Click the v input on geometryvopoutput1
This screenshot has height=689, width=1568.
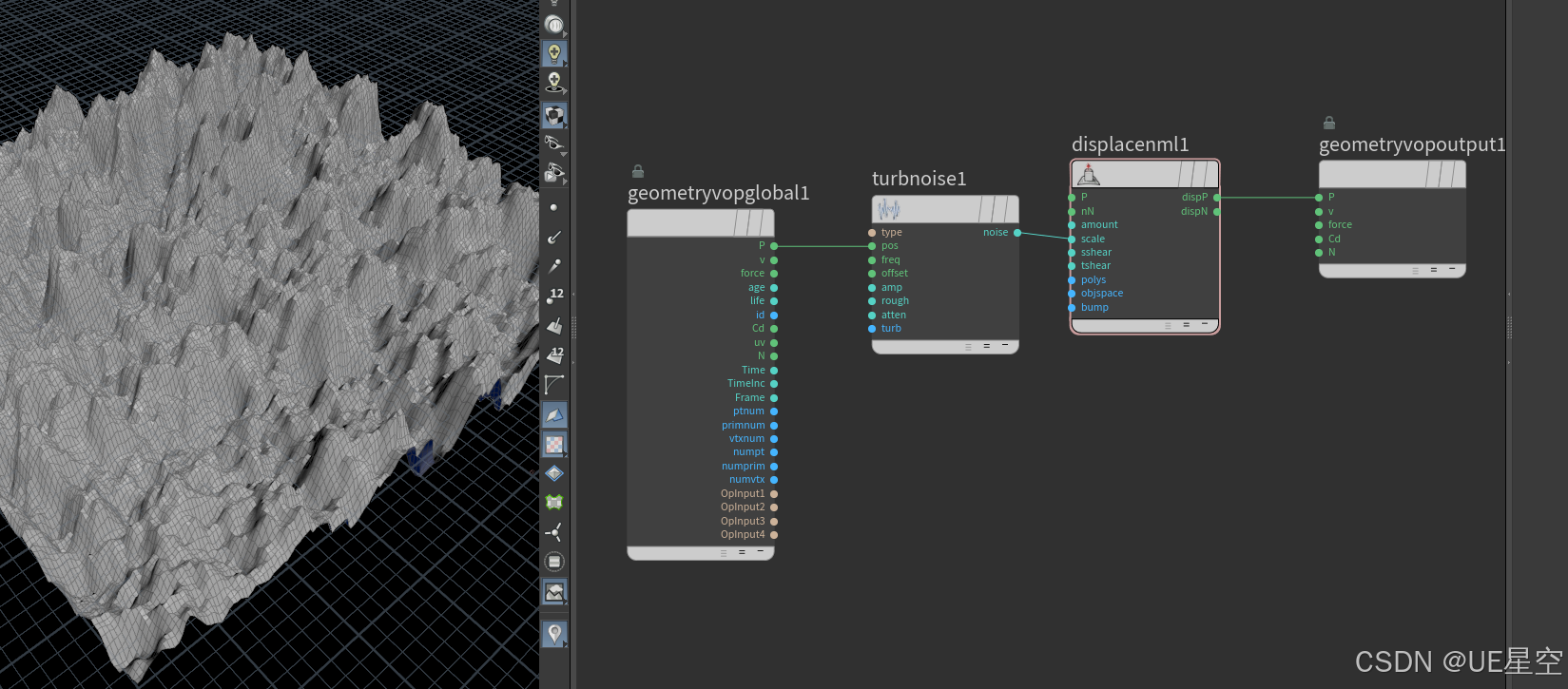pos(1319,212)
